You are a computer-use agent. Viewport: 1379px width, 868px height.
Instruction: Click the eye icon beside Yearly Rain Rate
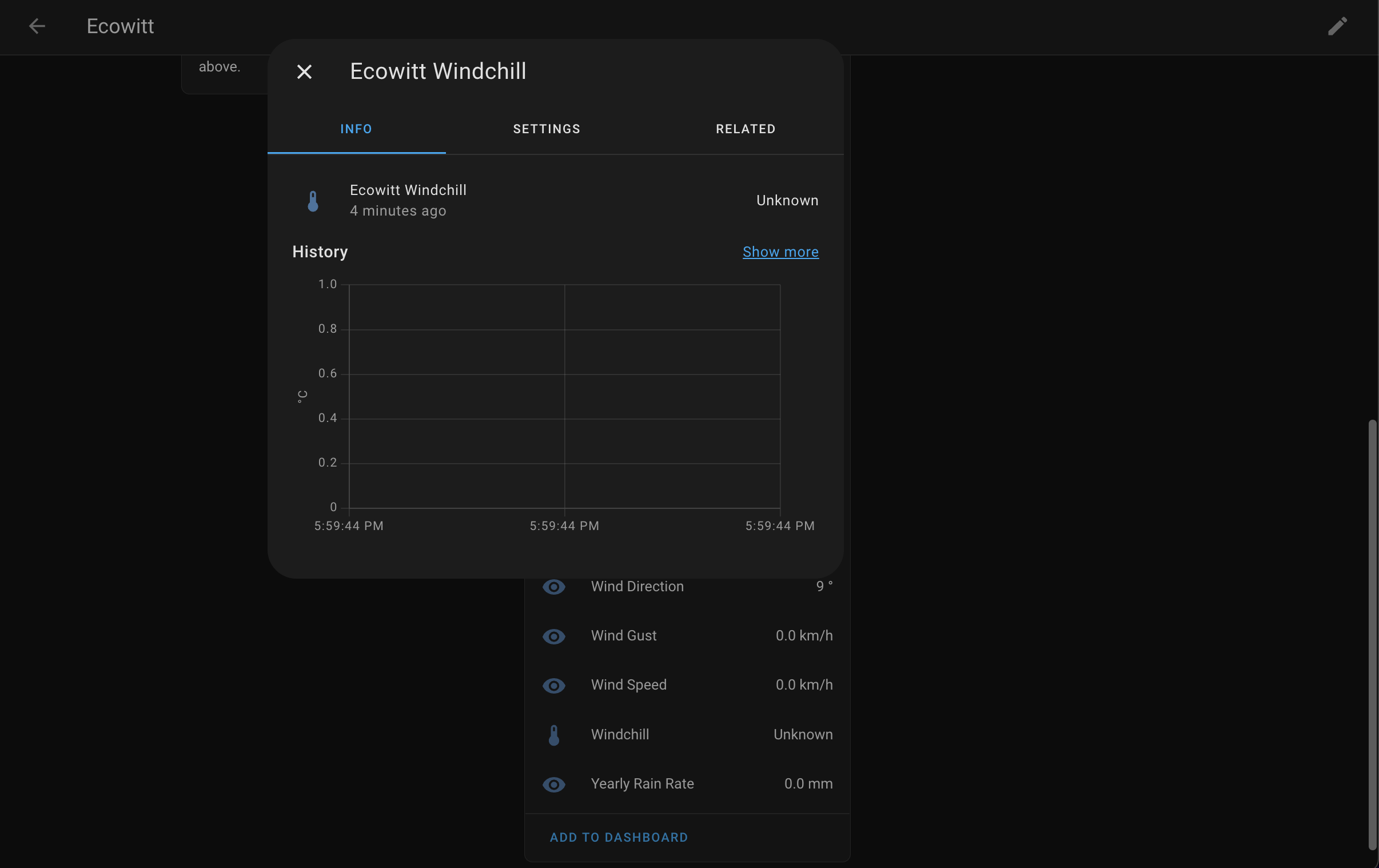553,784
